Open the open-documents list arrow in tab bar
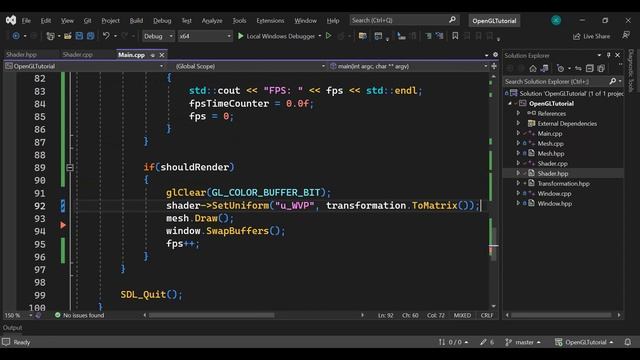 tap(487, 55)
